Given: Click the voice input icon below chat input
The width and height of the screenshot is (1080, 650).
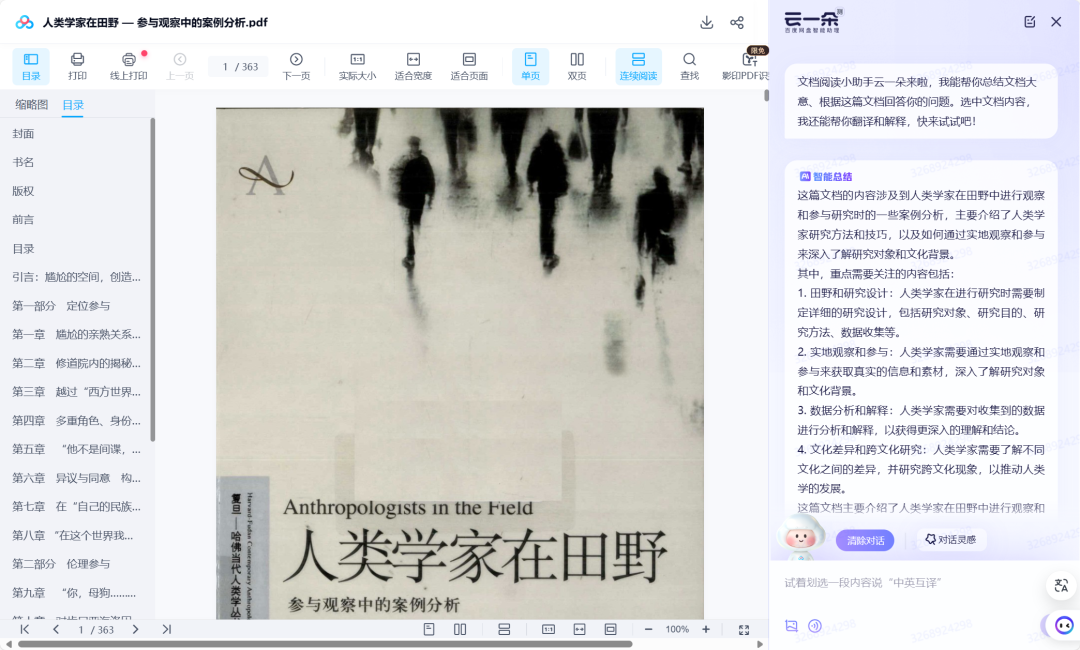Looking at the screenshot, I should coord(815,625).
